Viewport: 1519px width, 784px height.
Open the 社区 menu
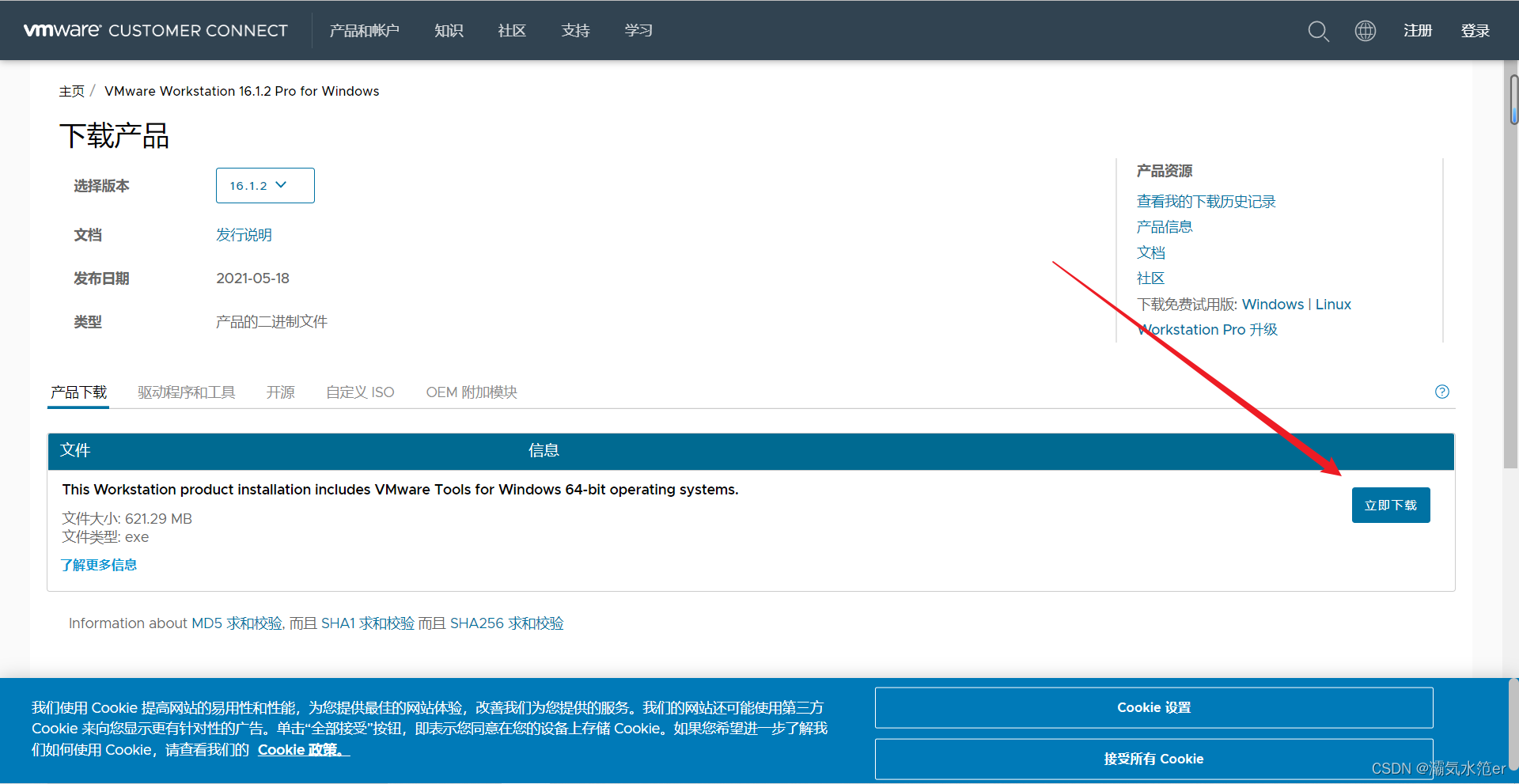pyautogui.click(x=512, y=31)
